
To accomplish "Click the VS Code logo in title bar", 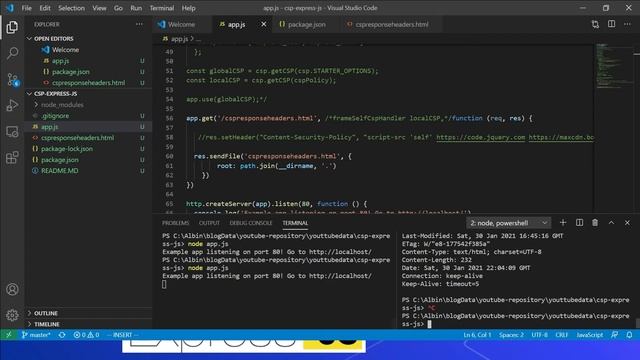I will 9,8.
